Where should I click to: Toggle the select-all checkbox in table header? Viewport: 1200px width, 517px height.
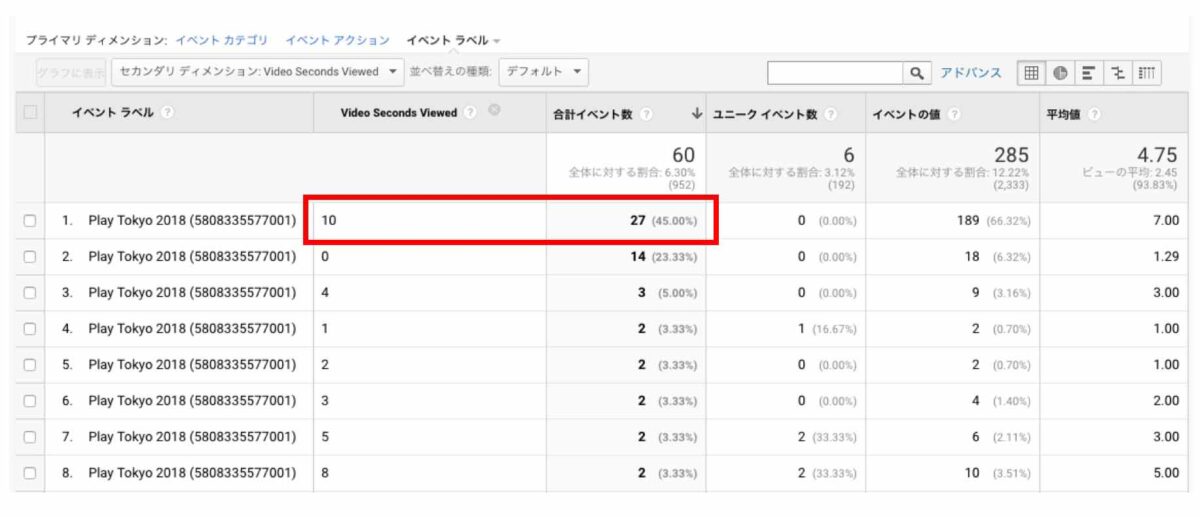30,113
